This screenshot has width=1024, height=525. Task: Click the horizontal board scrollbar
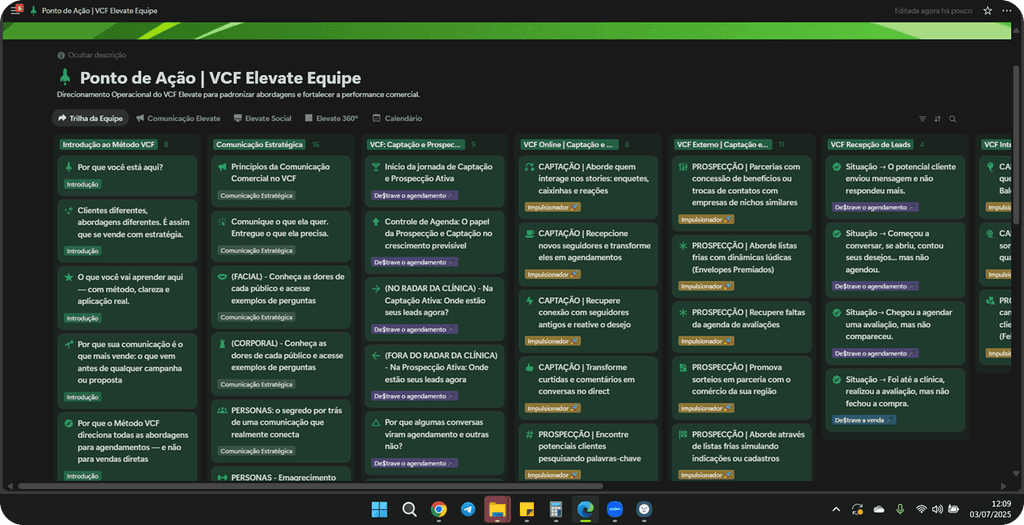point(310,486)
